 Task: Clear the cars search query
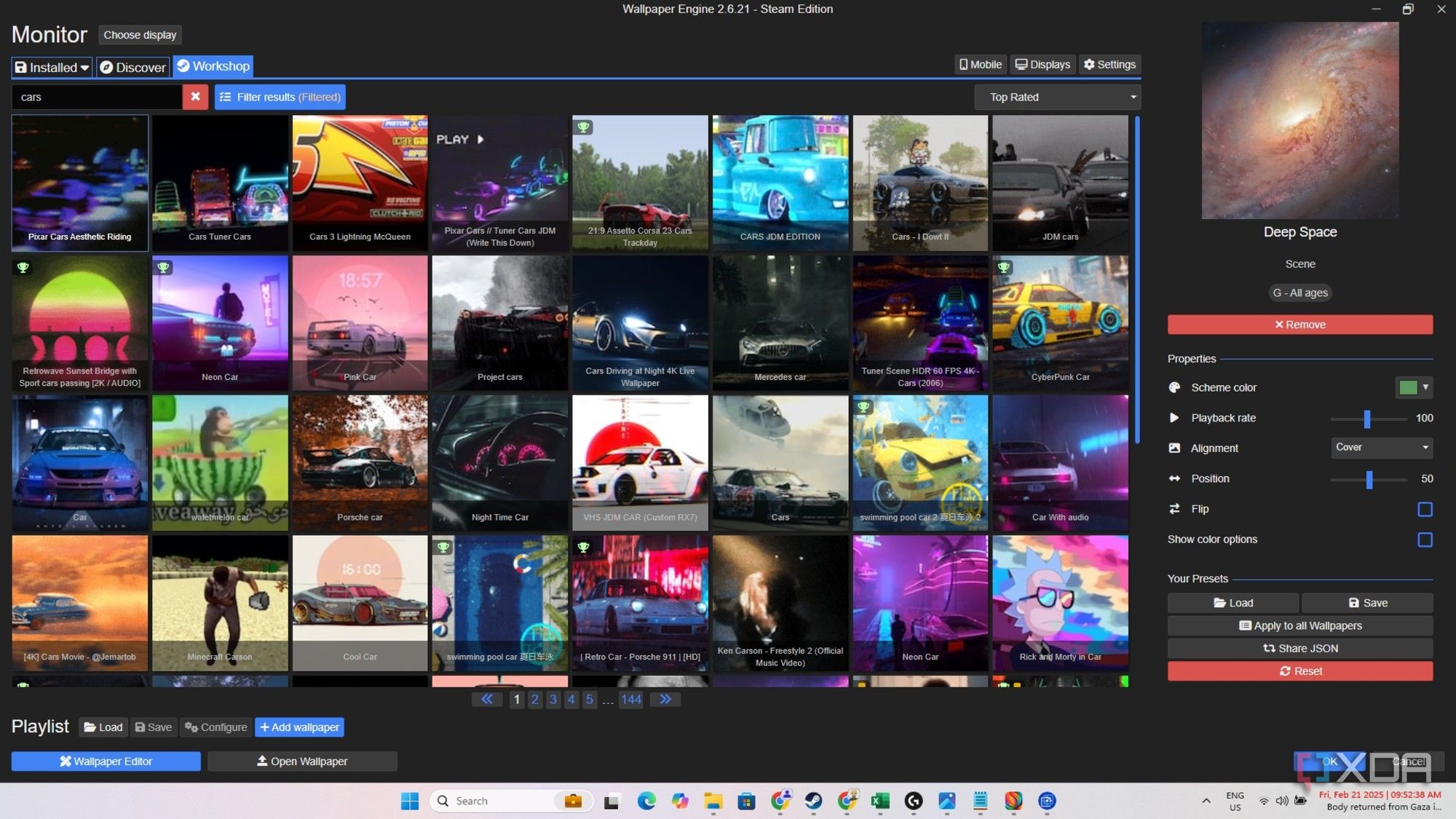194,96
